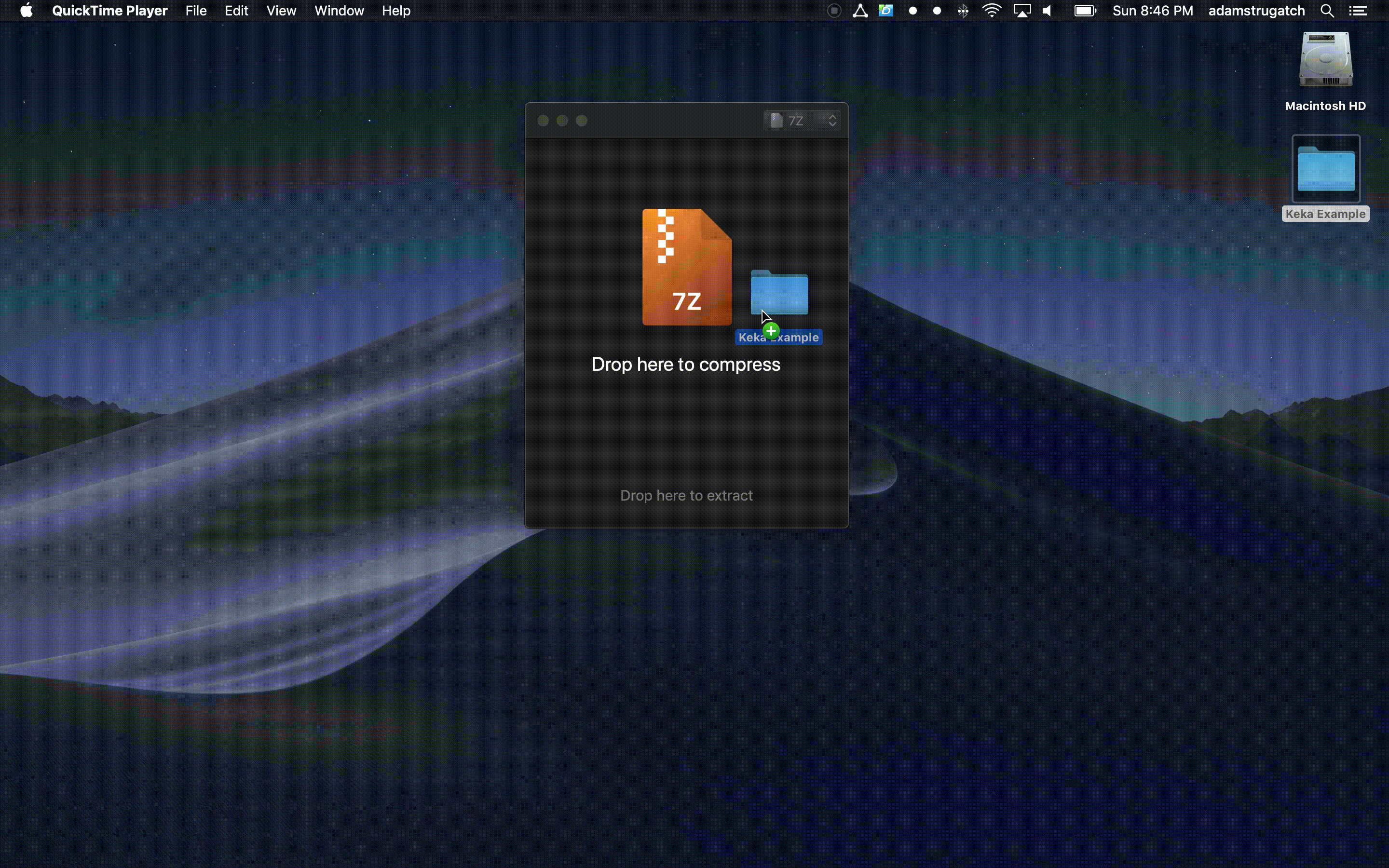
Task: Open the adamstrugatch user menu
Action: click(1256, 10)
